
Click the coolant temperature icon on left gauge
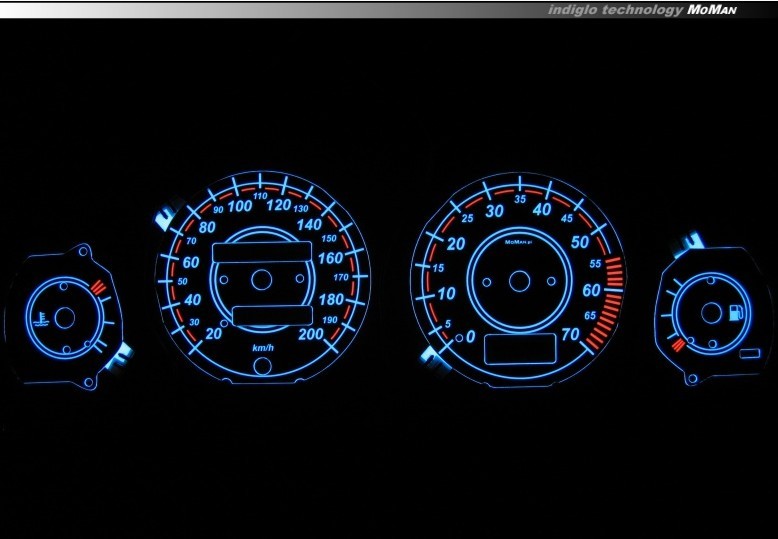click(x=39, y=321)
